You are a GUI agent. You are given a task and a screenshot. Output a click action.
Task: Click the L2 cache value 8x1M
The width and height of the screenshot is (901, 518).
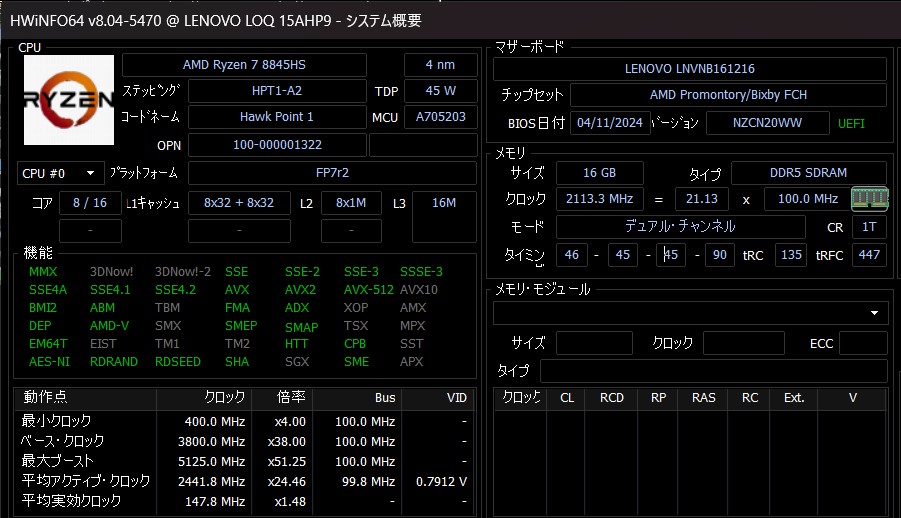351,202
